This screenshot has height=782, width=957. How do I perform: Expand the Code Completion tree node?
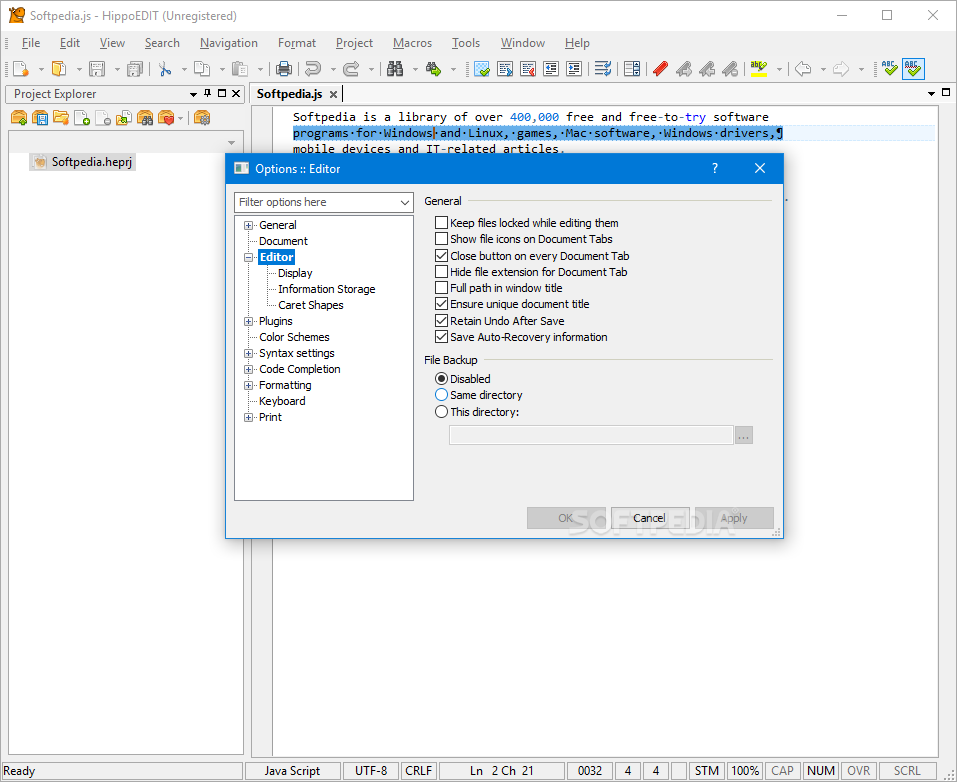pos(248,369)
